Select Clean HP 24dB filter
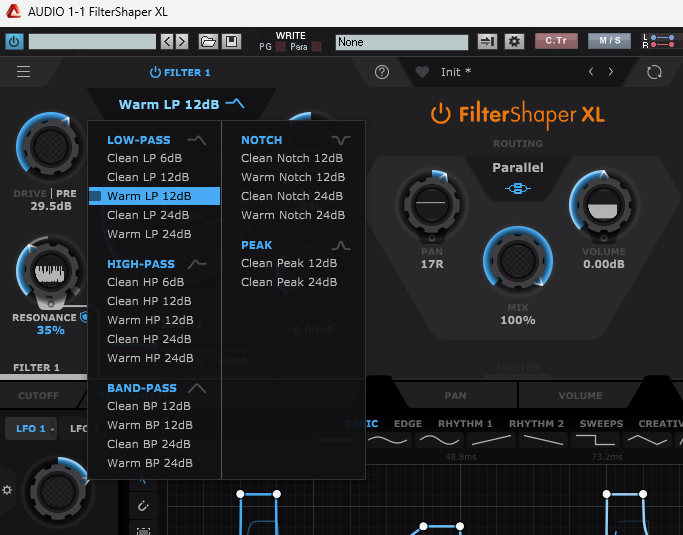The image size is (683, 535). pyautogui.click(x=149, y=339)
